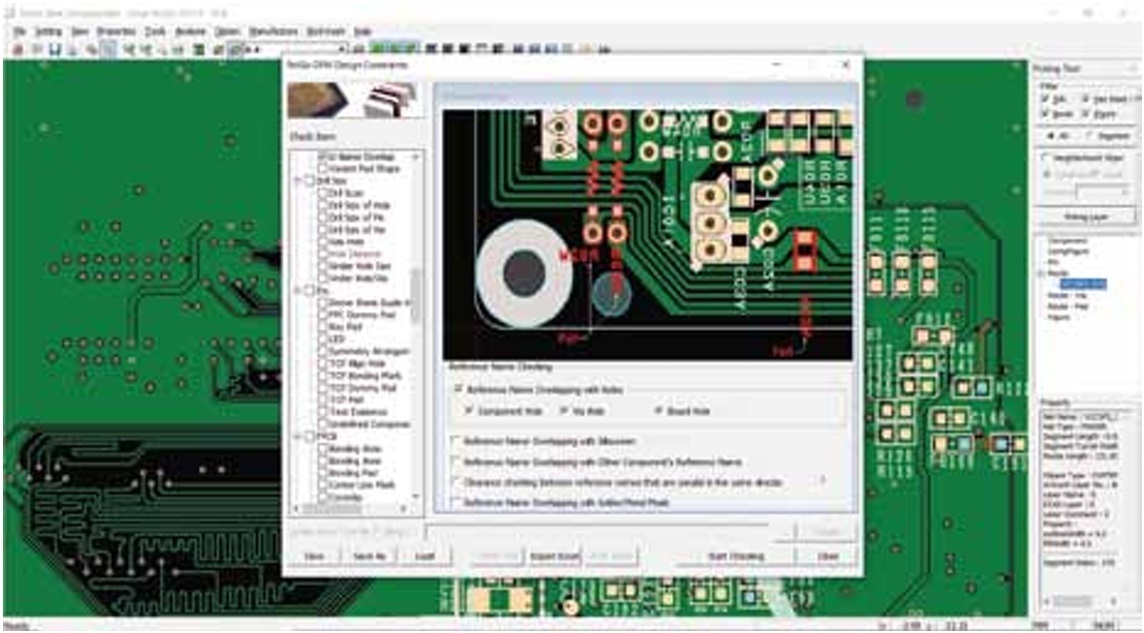
Task: Collapse the Pin tree group
Action: click(x=297, y=291)
